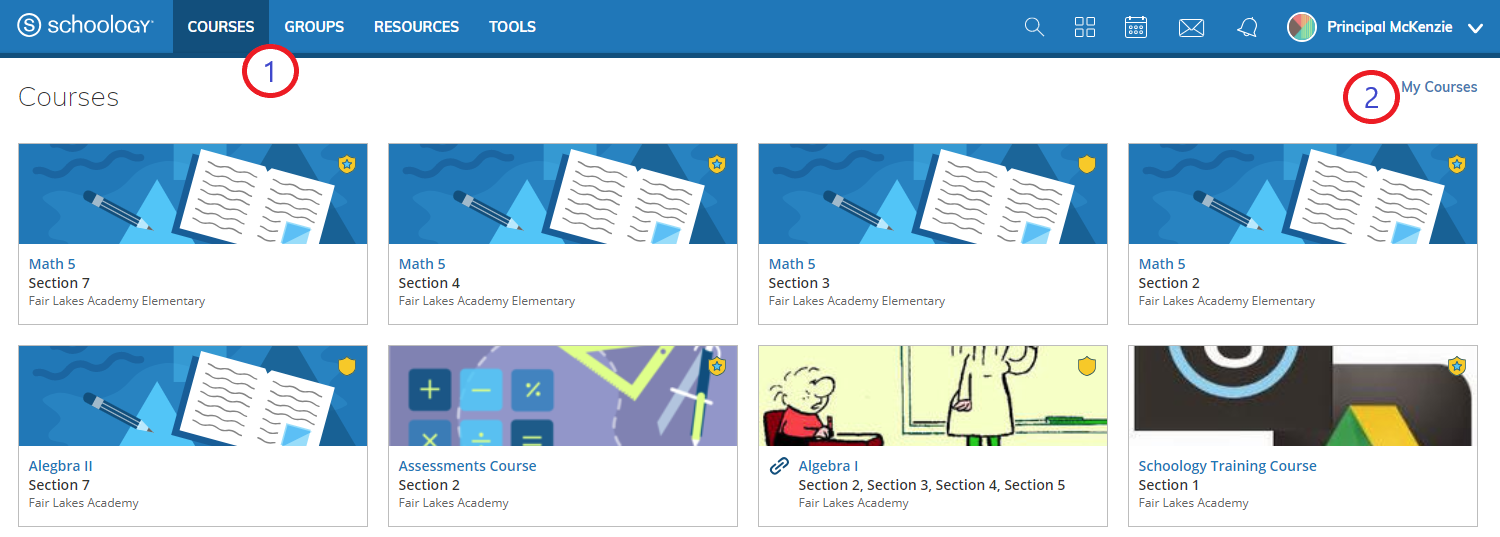Click the shield badge on Math 5 Section 7
This screenshot has width=1500, height=537.
coord(347,164)
